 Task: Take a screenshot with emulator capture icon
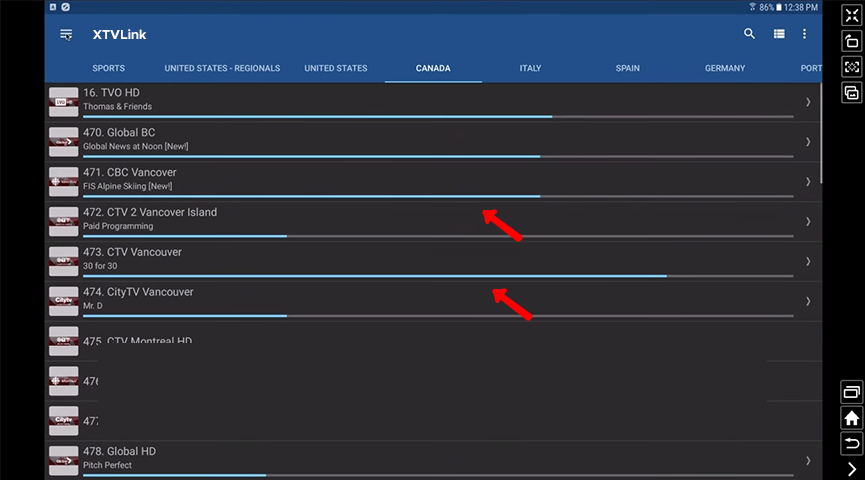click(x=852, y=67)
